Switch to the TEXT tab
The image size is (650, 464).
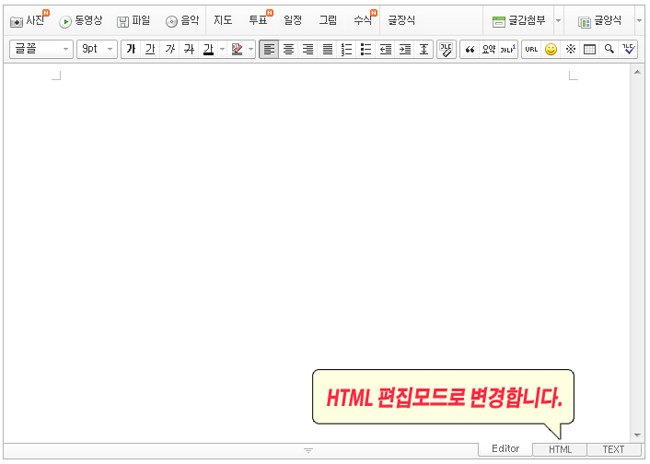pyautogui.click(x=614, y=449)
